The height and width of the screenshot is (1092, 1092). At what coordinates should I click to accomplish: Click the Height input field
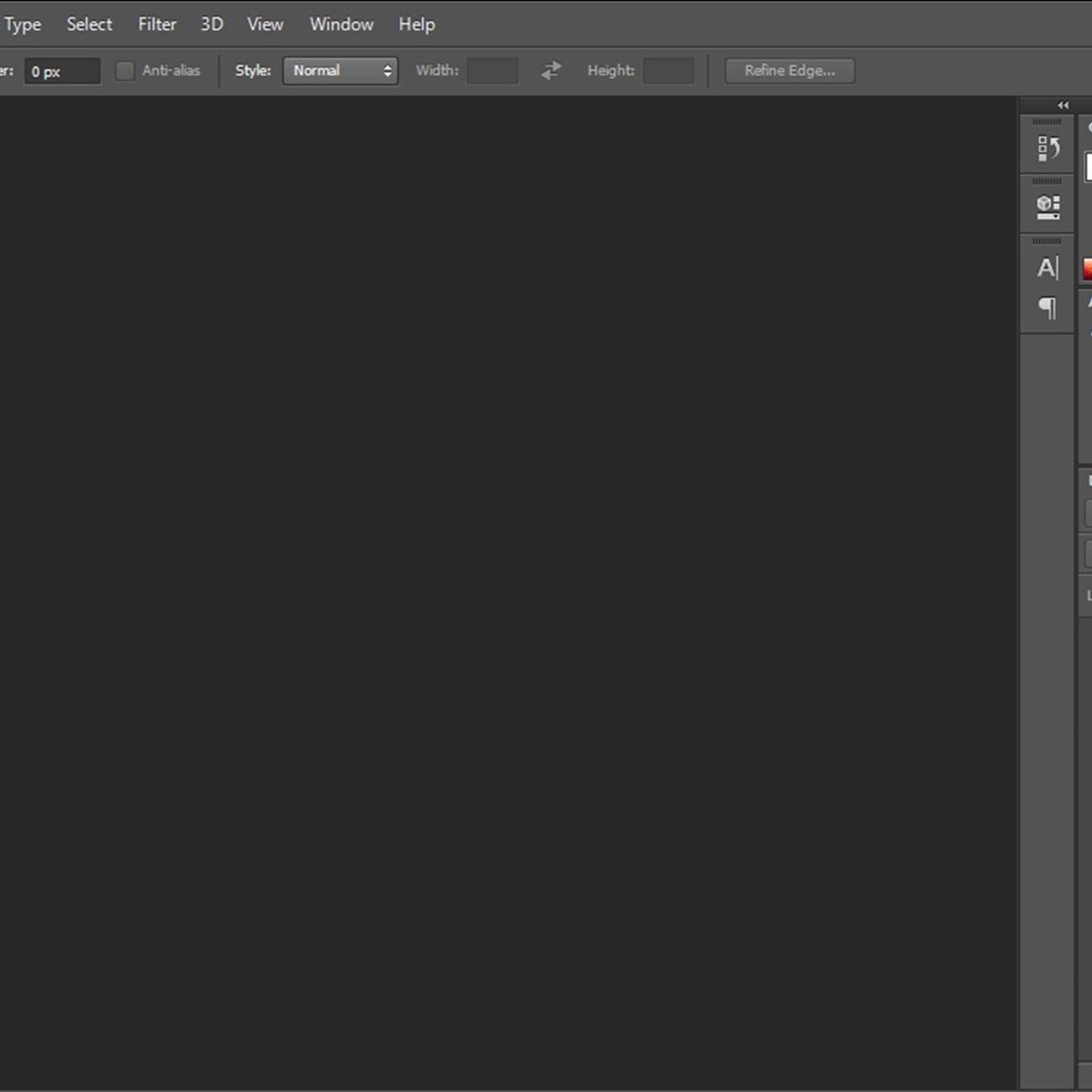pyautogui.click(x=669, y=71)
